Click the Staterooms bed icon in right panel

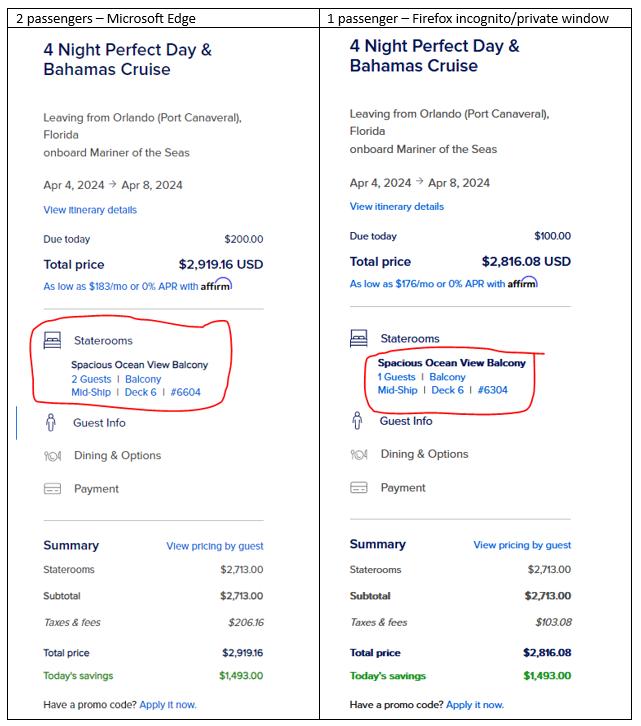pyautogui.click(x=359, y=338)
